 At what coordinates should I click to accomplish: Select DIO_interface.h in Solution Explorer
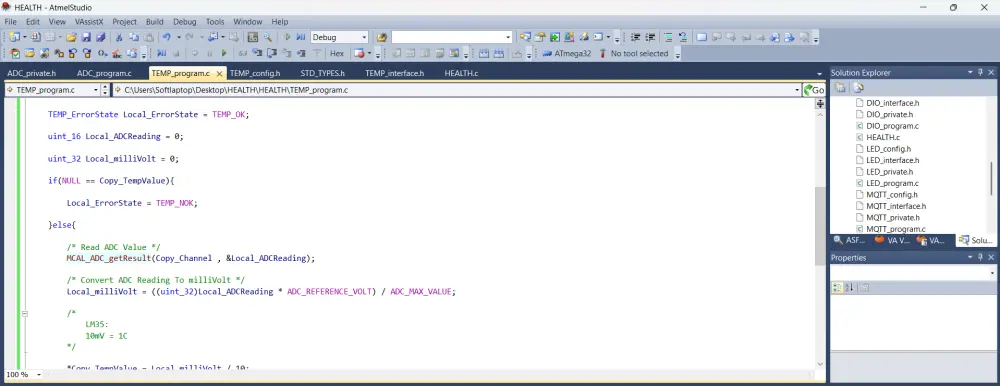pos(888,103)
